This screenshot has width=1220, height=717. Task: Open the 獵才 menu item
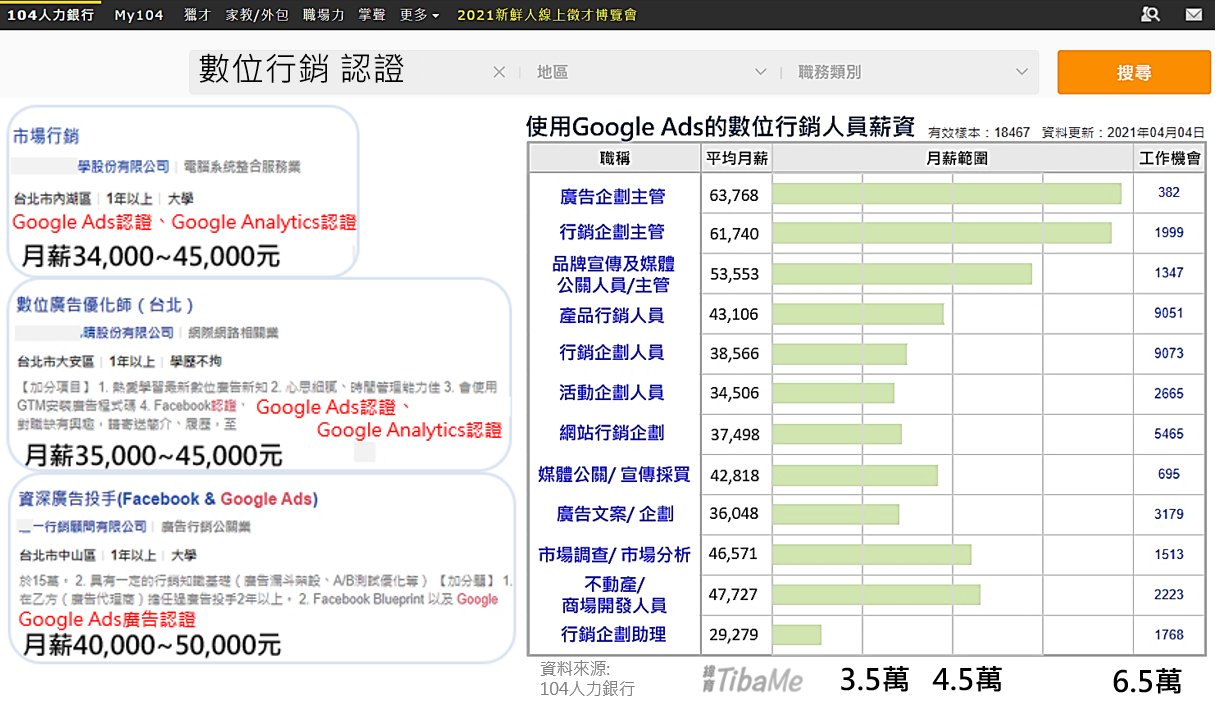point(197,15)
